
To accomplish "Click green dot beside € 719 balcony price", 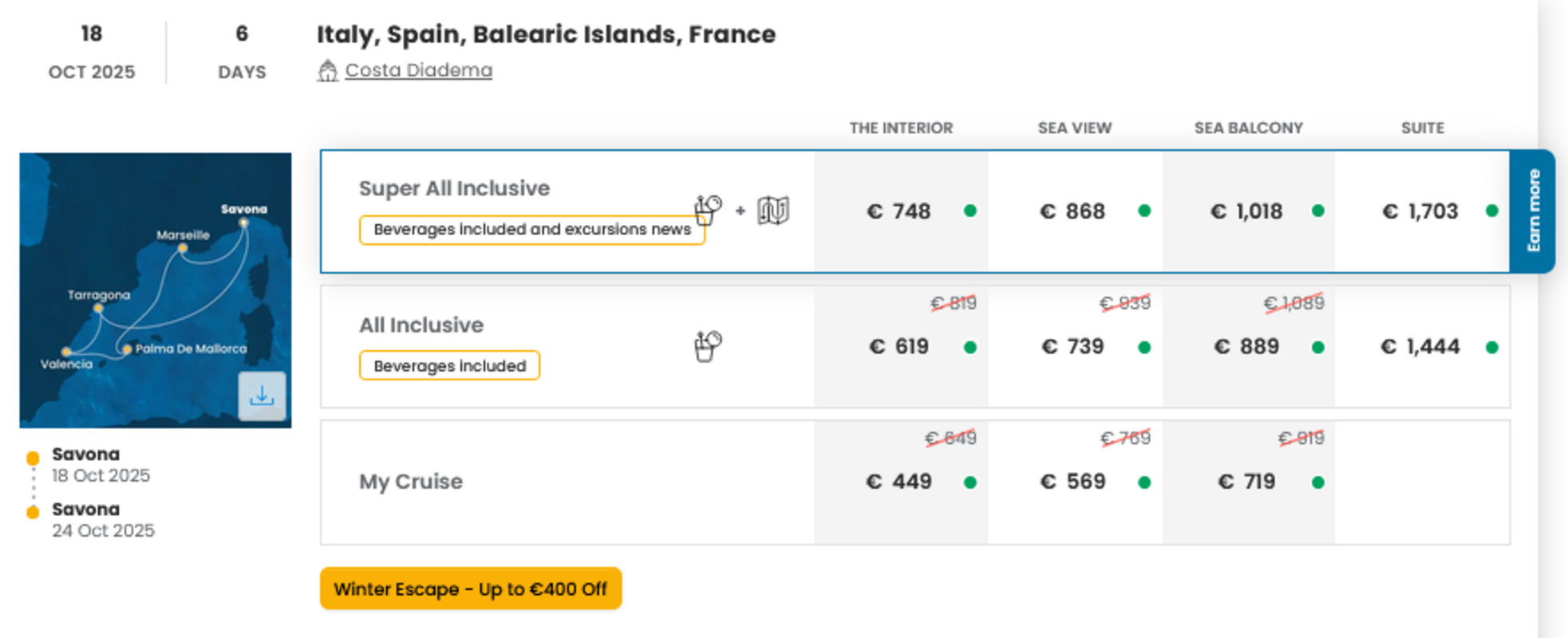I will tap(1318, 482).
